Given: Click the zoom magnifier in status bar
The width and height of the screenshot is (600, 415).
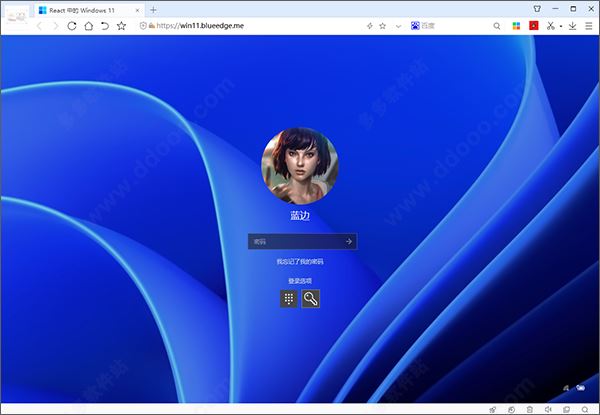Looking at the screenshot, I should (585, 410).
